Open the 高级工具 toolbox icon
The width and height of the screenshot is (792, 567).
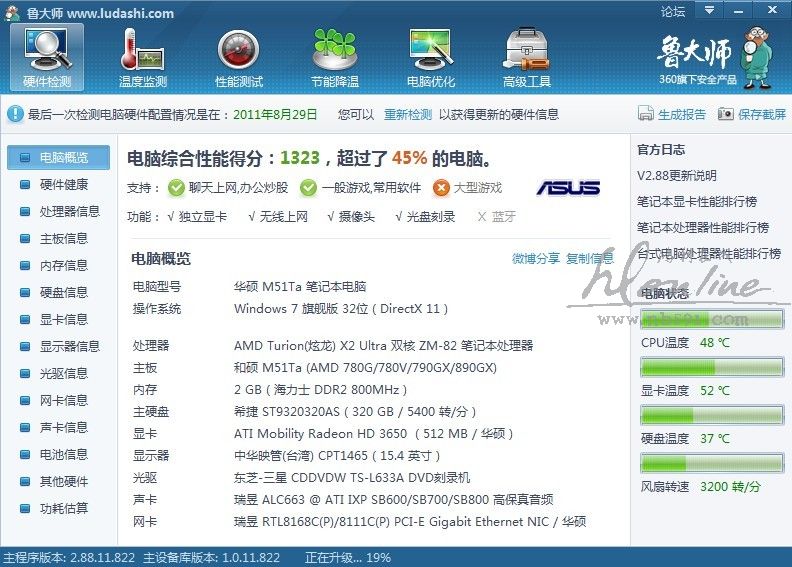527,50
